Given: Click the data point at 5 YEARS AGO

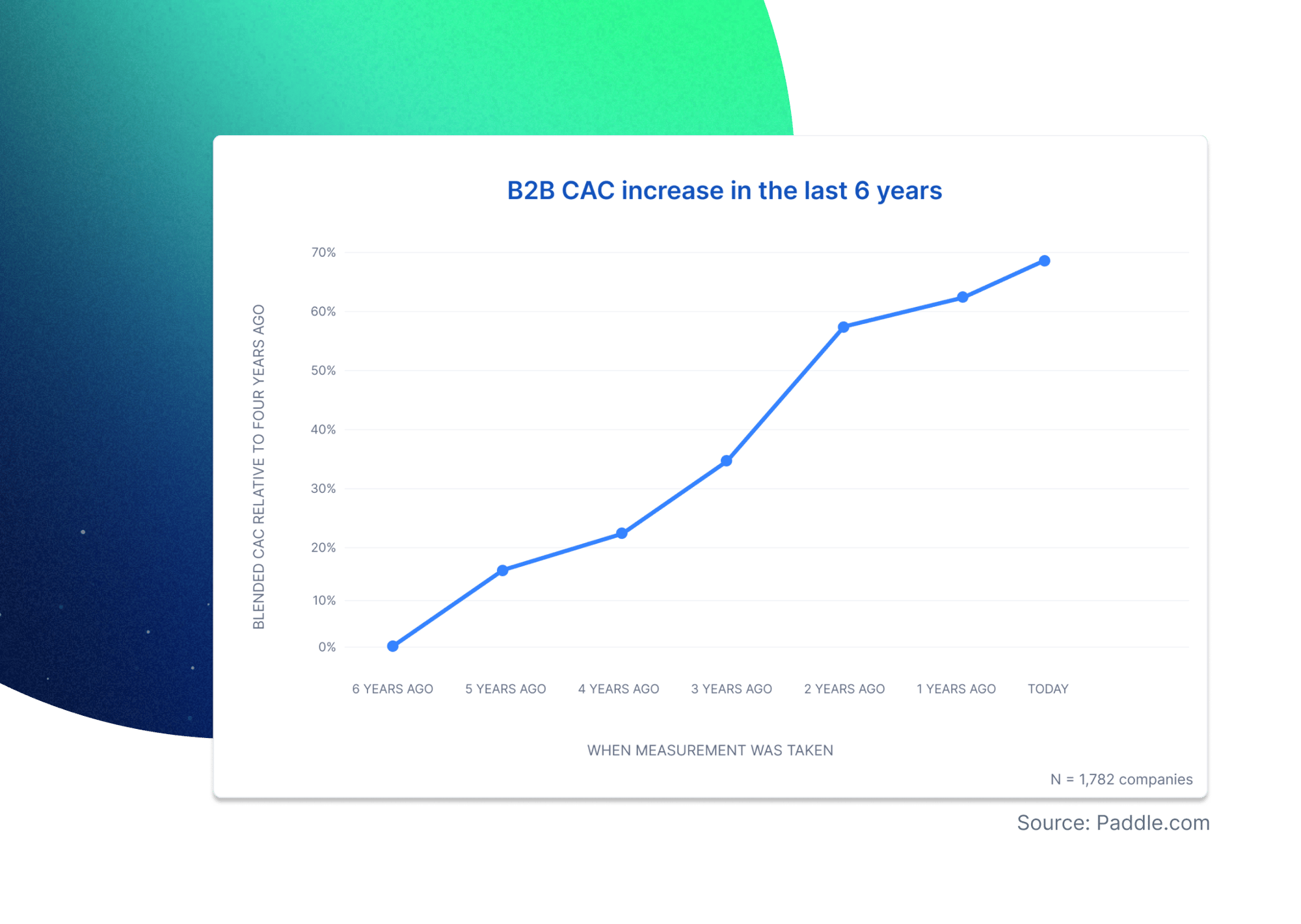Looking at the screenshot, I should pyautogui.click(x=503, y=571).
